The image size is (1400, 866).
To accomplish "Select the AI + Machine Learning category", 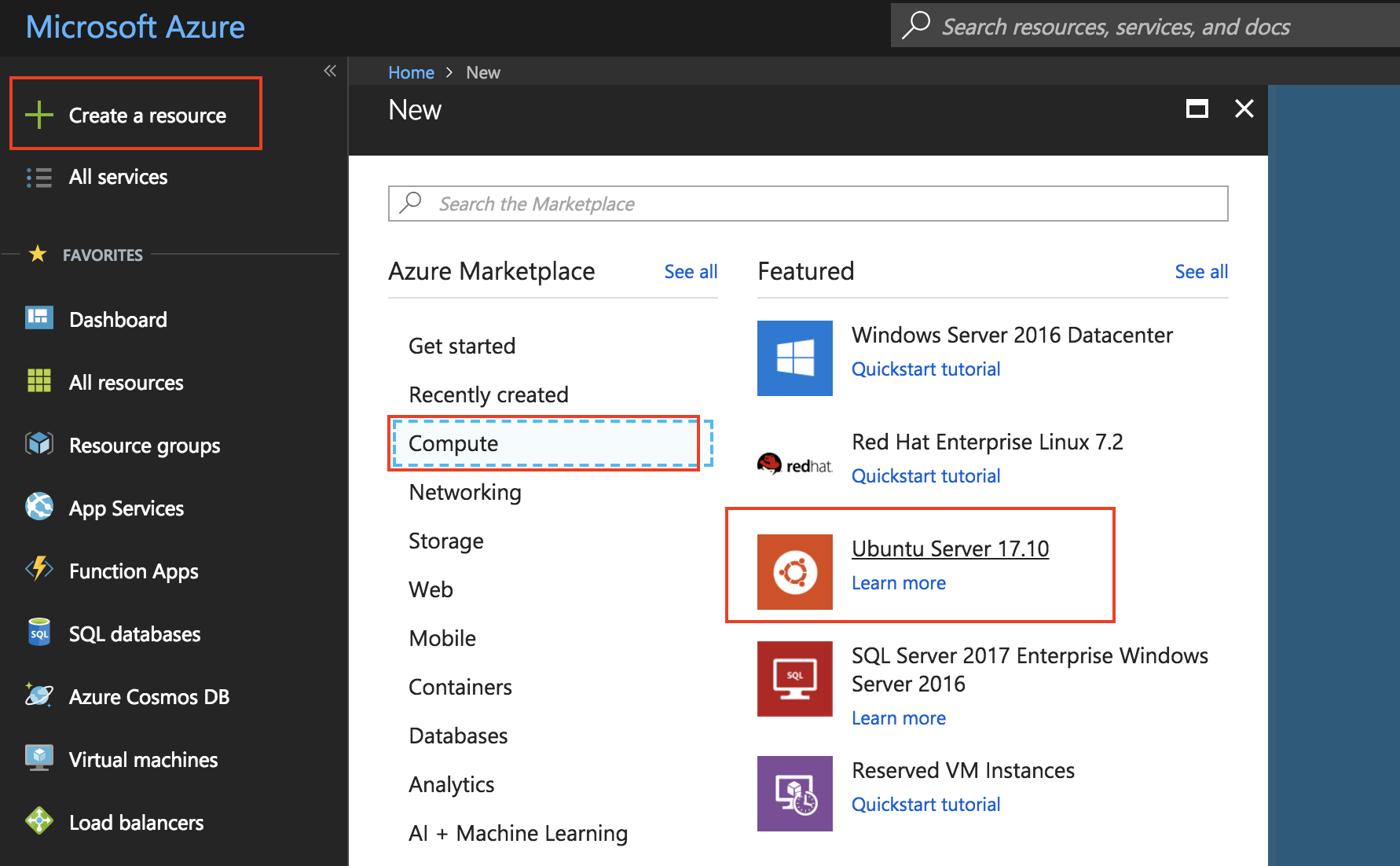I will (x=519, y=833).
